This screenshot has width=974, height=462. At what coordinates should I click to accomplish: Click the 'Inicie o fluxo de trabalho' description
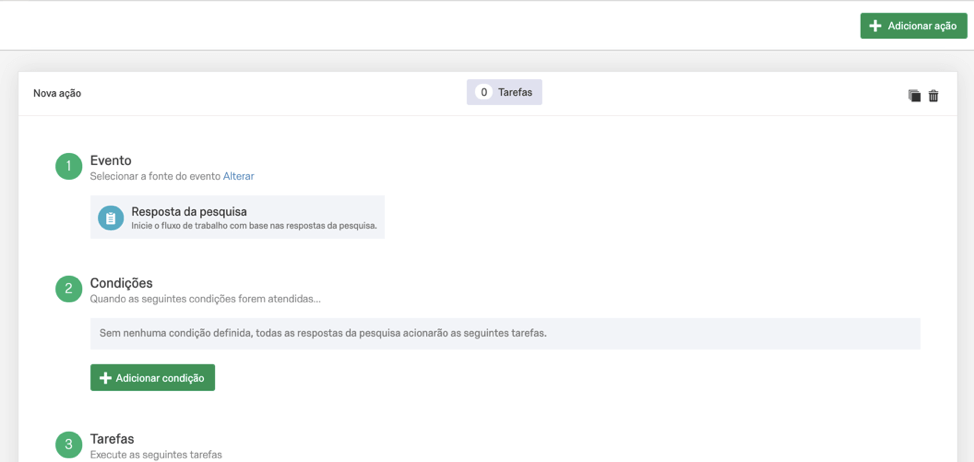(x=254, y=225)
